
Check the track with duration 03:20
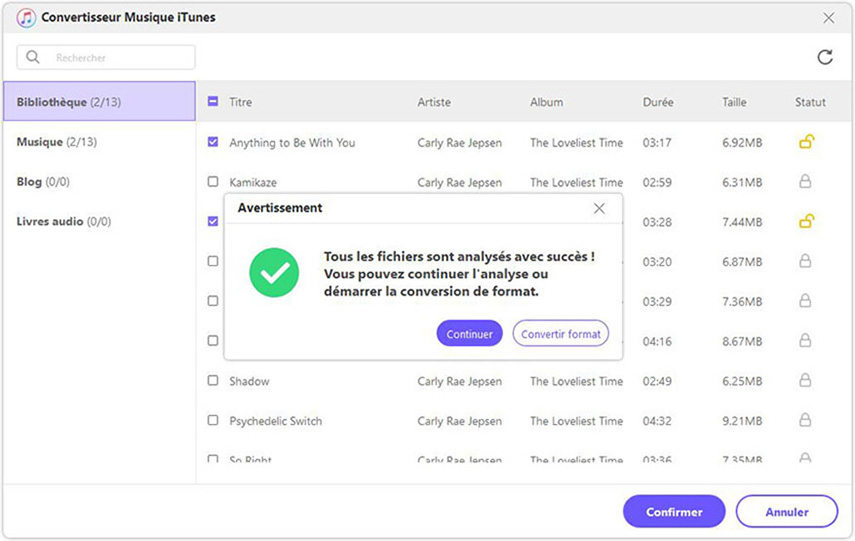click(213, 261)
